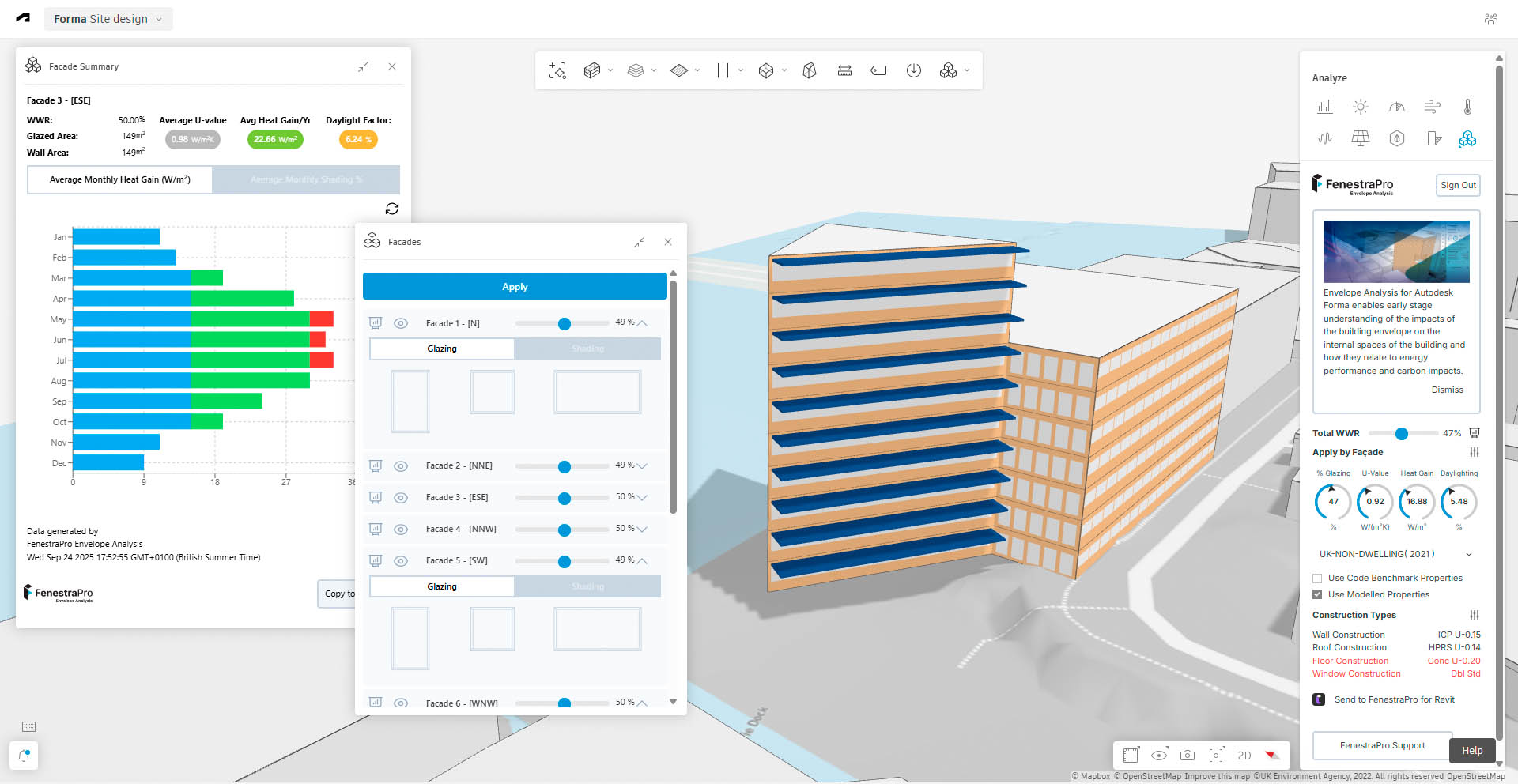Toggle visibility of Facade 3 - [ESE]
1518x784 pixels.
401,498
